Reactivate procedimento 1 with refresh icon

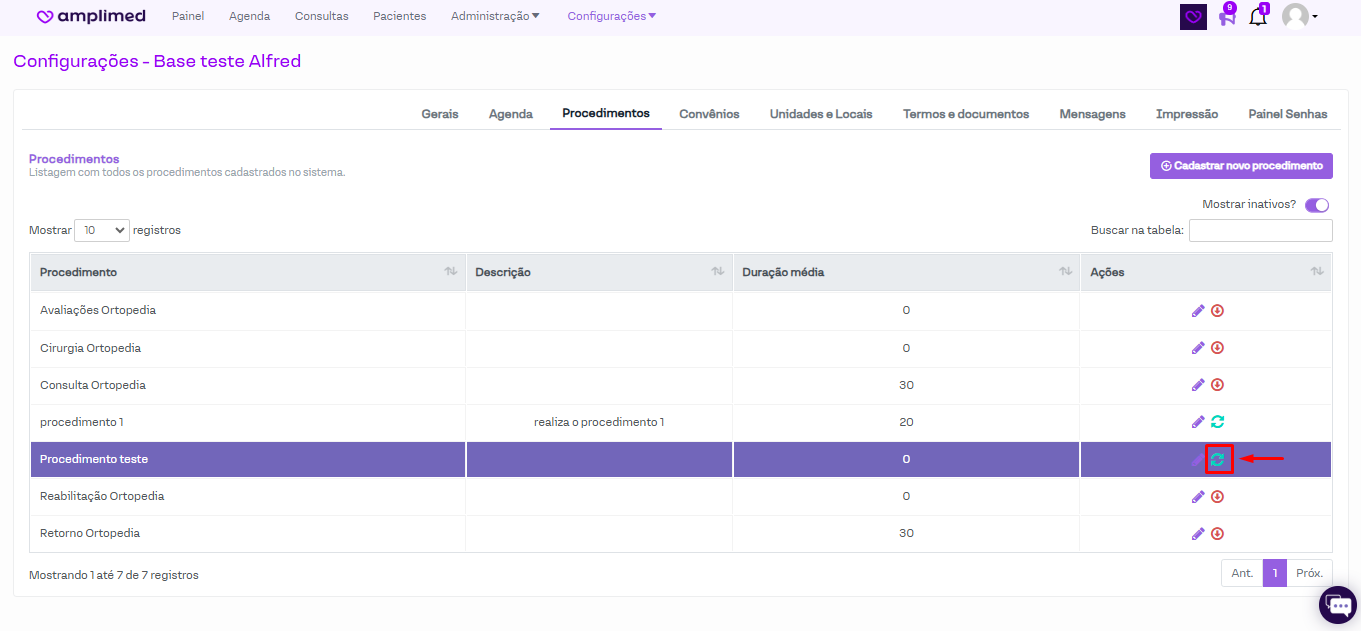click(x=1217, y=422)
